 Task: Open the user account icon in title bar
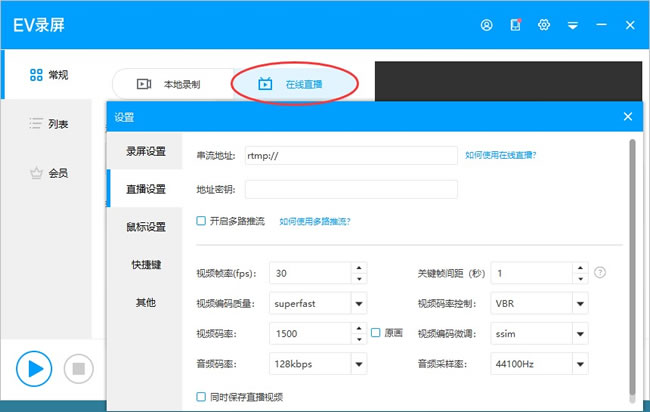[x=486, y=25]
